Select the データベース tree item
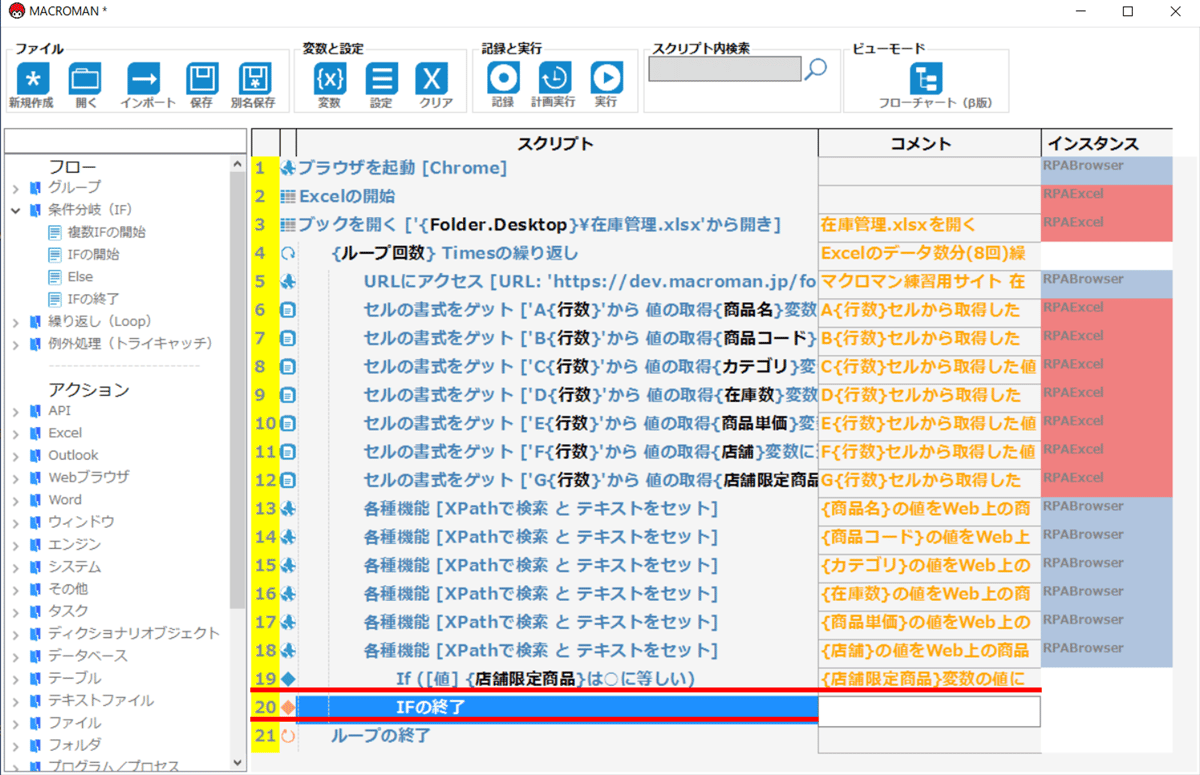 pos(88,656)
